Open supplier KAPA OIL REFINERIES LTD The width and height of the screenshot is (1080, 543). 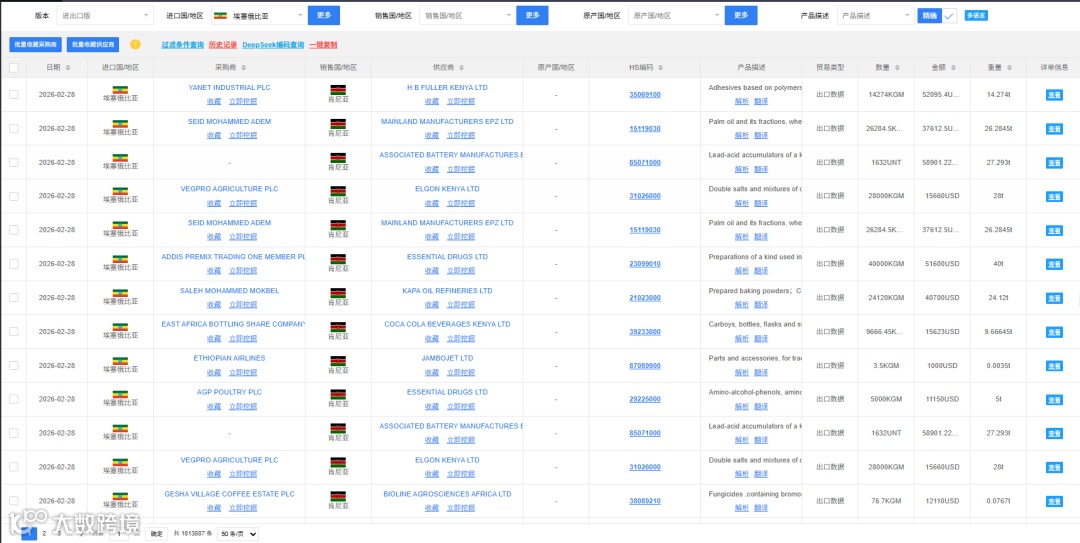447,291
